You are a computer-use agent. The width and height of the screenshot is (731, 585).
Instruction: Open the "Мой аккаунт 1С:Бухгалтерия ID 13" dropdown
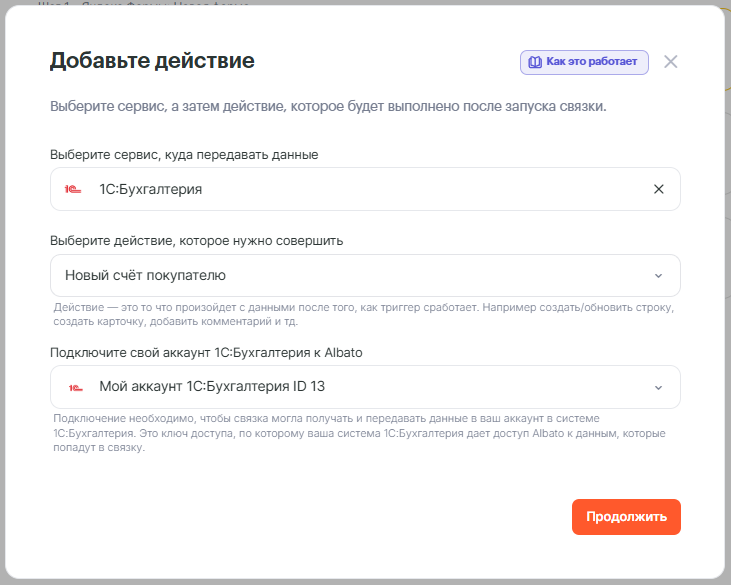coord(350,387)
